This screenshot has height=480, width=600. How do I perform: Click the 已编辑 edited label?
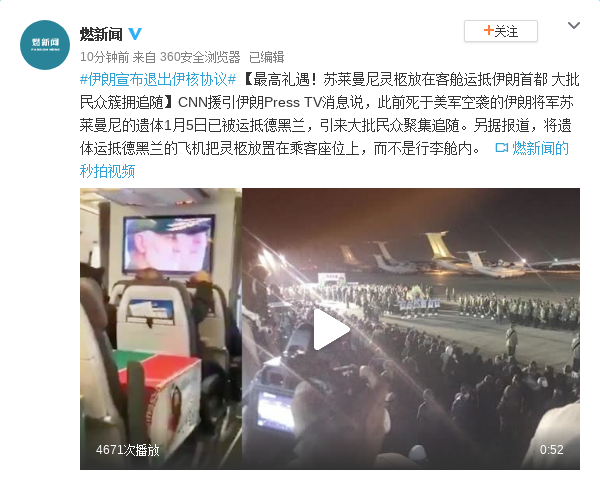(x=266, y=57)
